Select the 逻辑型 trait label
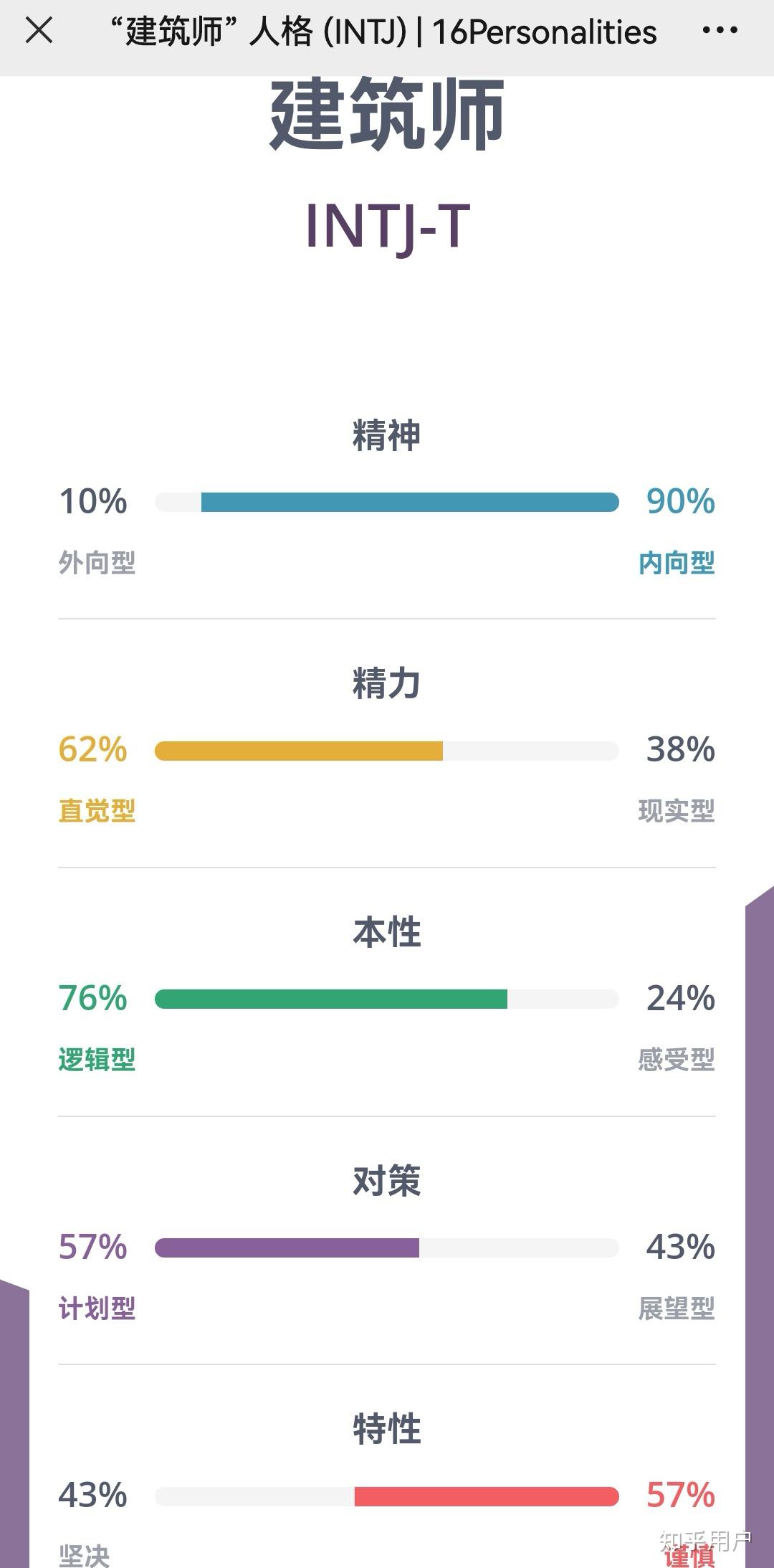 [x=96, y=1058]
